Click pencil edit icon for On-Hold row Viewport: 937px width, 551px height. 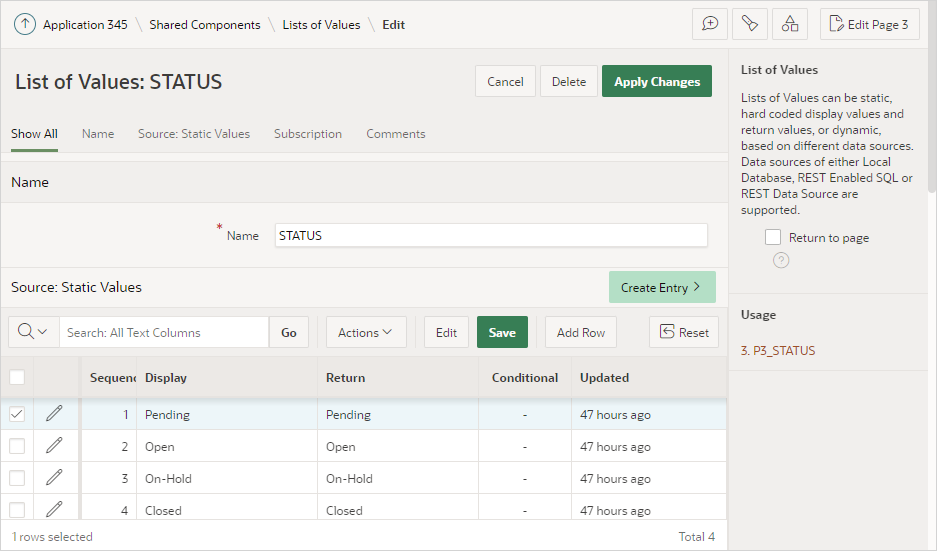54,477
